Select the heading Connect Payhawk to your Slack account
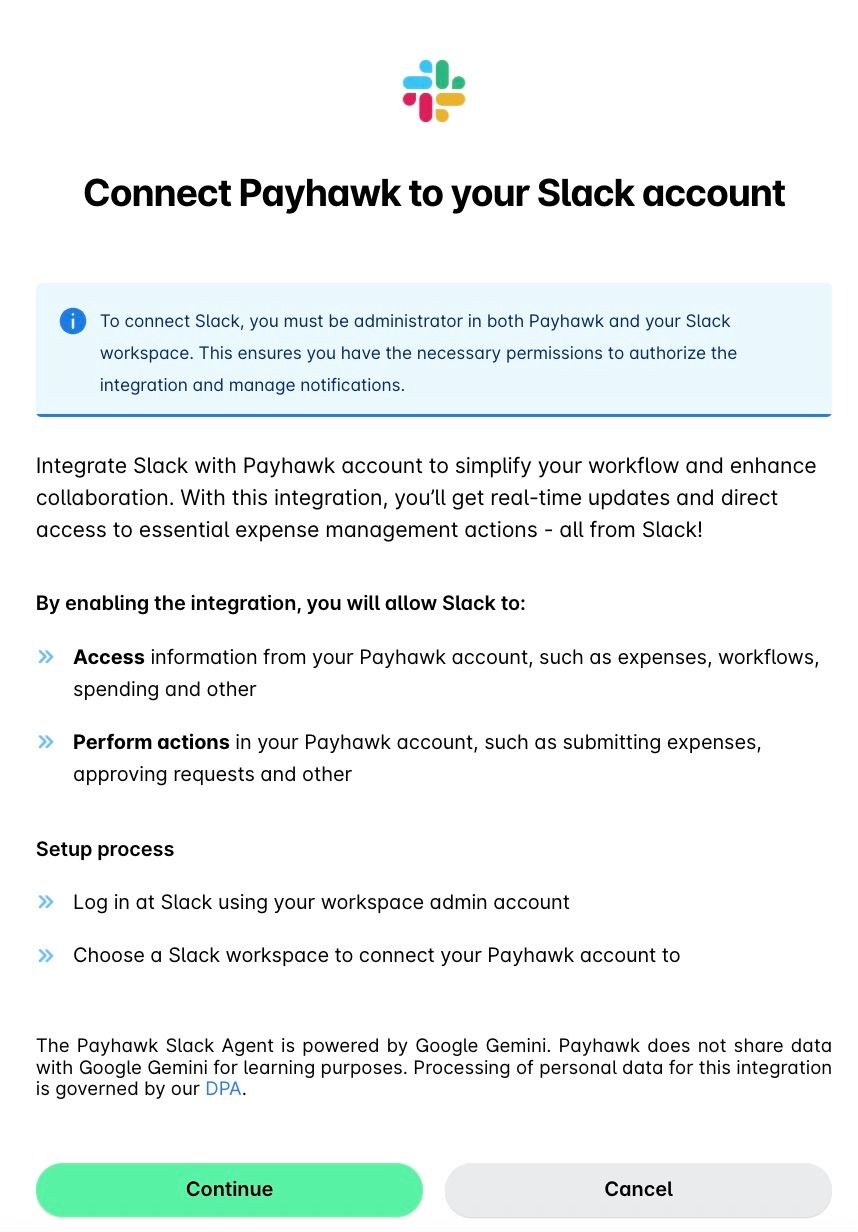This screenshot has width=858, height=1232. tap(433, 192)
